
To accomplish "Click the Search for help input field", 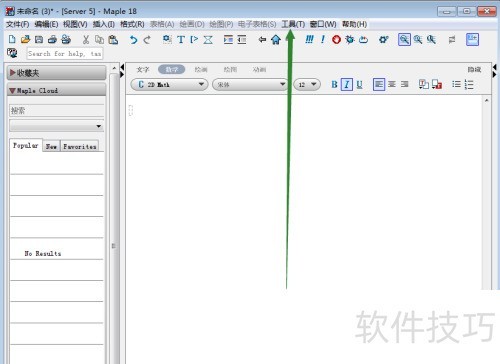I will (x=65, y=54).
